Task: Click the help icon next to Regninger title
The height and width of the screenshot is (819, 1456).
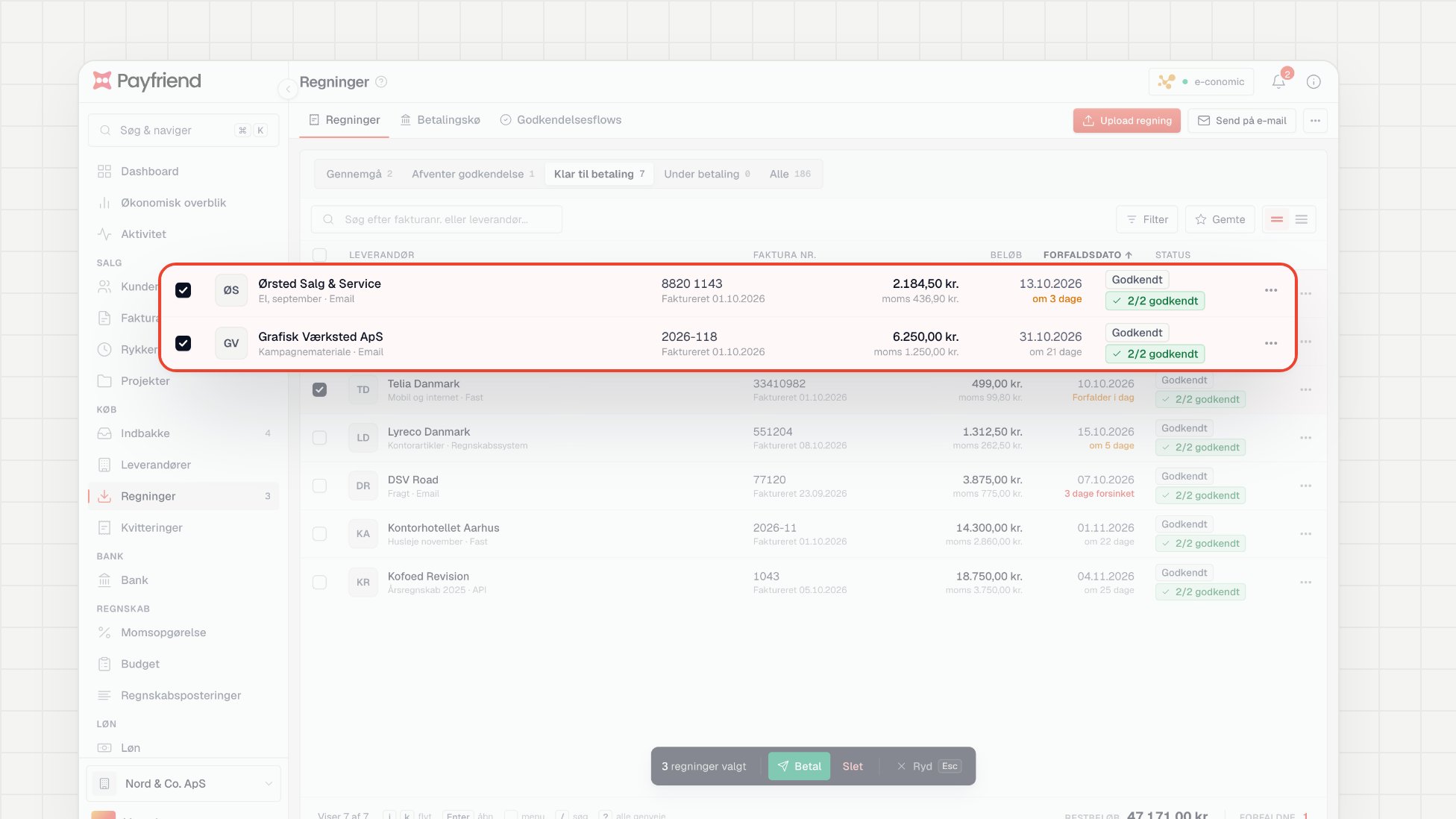Action: click(381, 82)
